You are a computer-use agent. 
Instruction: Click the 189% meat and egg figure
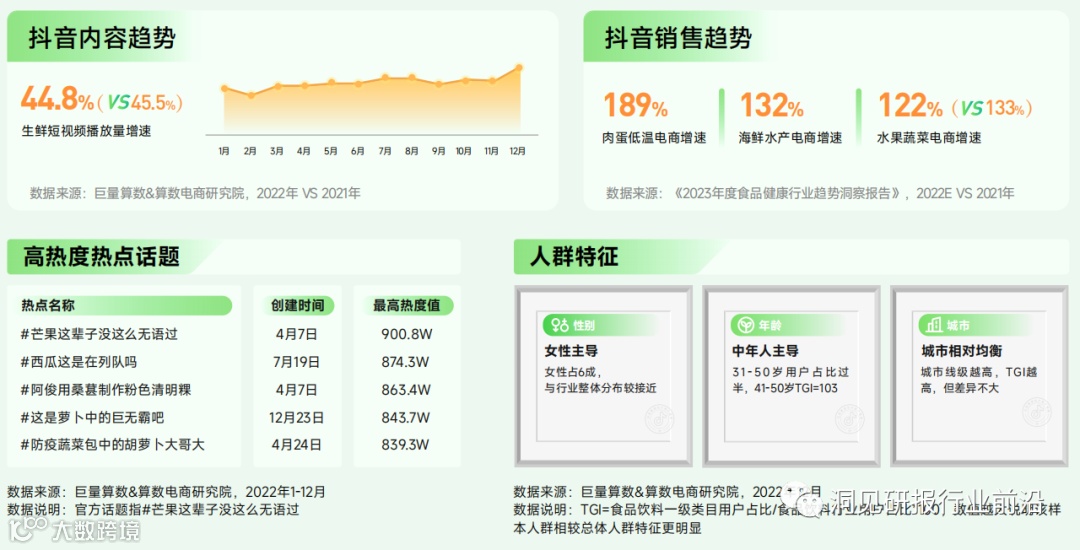(635, 106)
